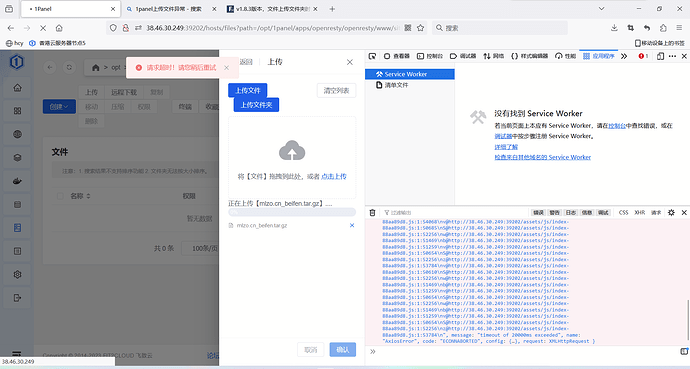Click the 上传文件夹 button
The height and width of the screenshot is (369, 690).
click(256, 105)
